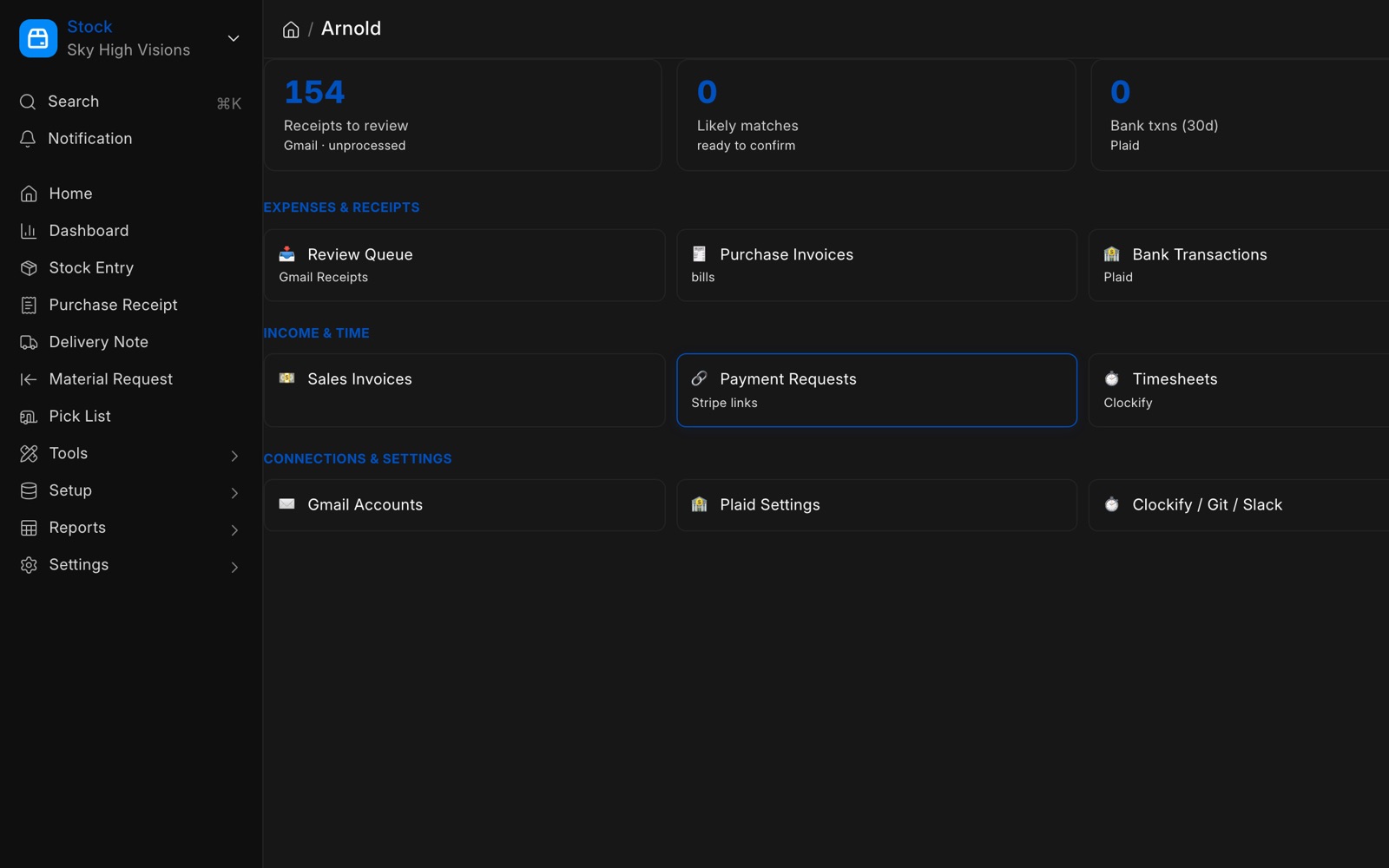Open the Timesheets card title
Viewport: 1389px width, 868px height.
click(x=1175, y=379)
